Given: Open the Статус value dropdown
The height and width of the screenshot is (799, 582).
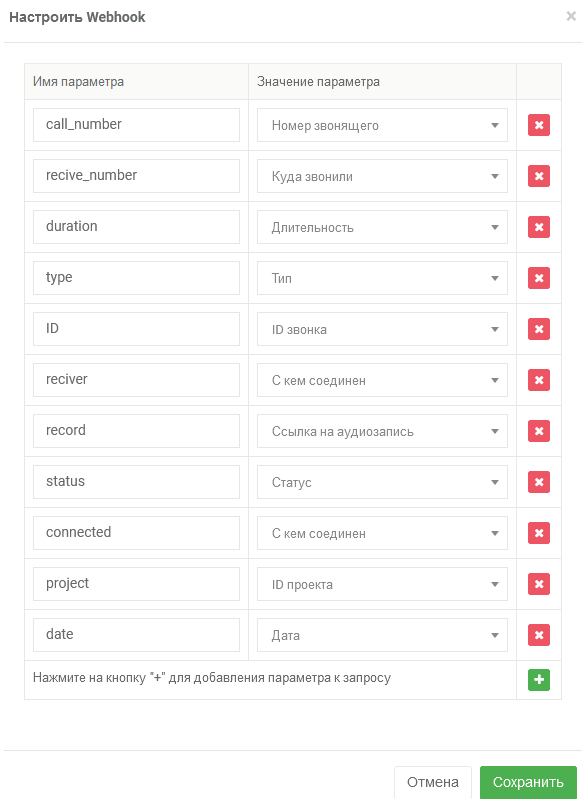Looking at the screenshot, I should 382,482.
